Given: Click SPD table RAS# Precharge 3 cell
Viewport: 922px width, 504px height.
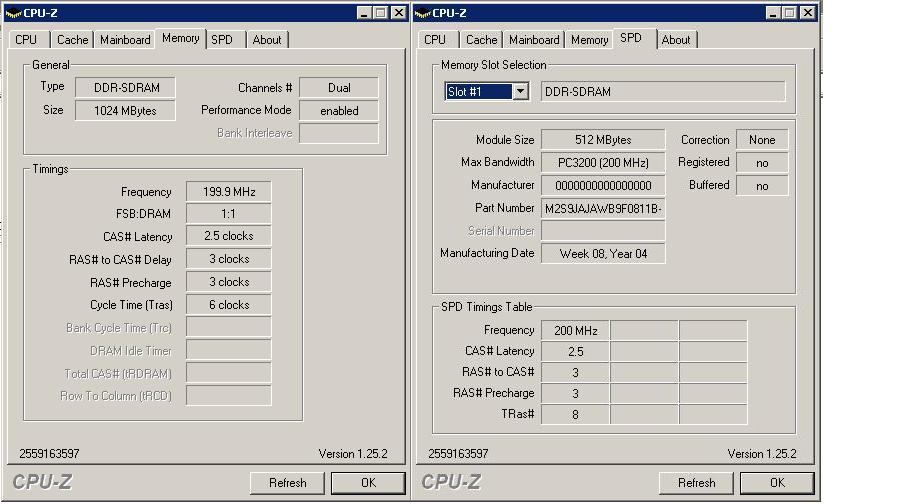Looking at the screenshot, I should [x=575, y=393].
